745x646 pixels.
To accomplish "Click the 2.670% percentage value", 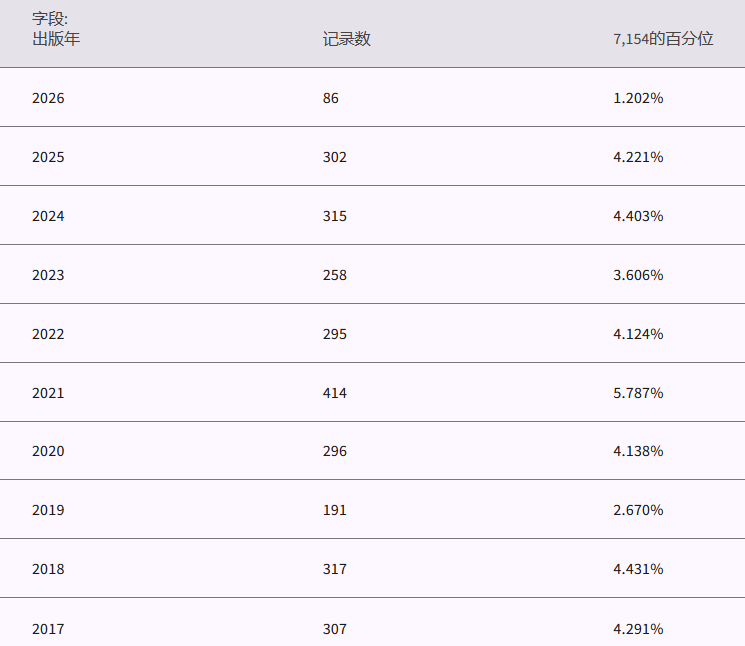I will coord(638,510).
